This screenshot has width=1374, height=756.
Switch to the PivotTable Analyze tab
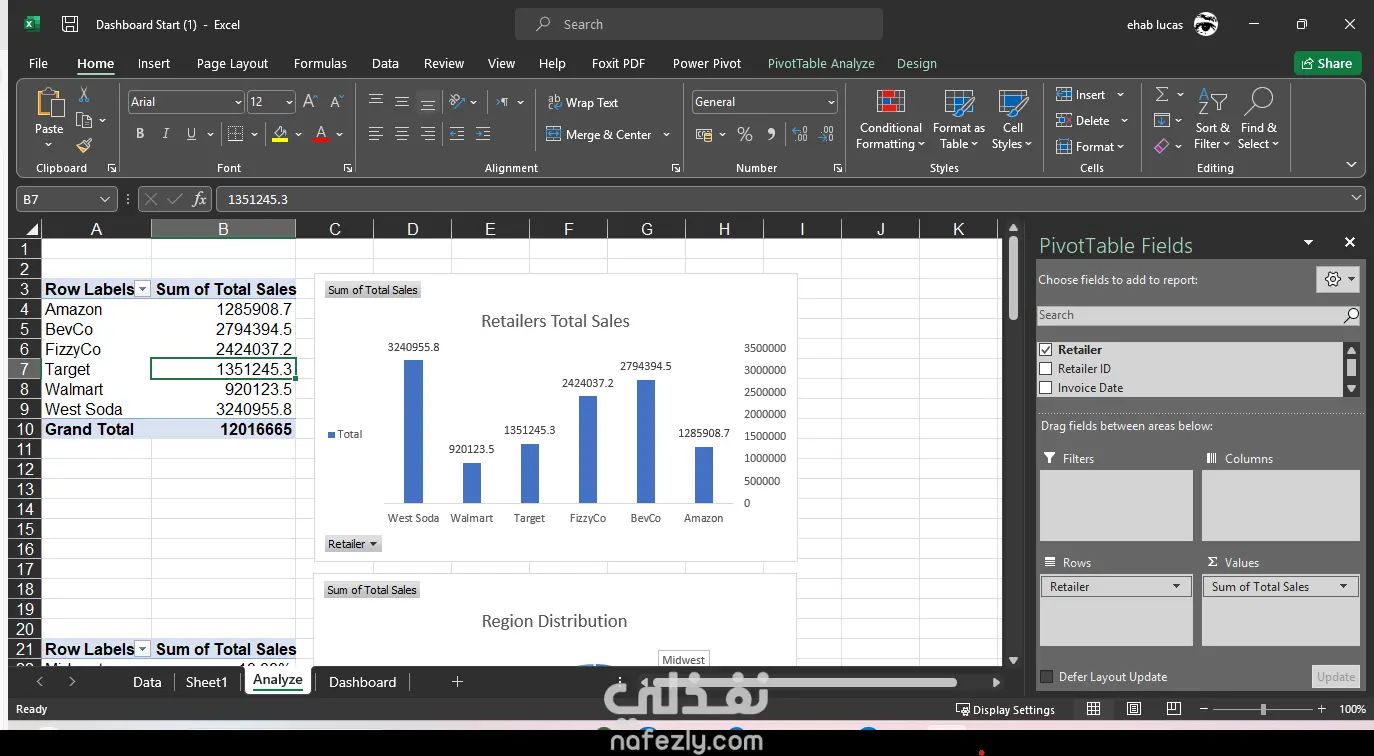point(821,63)
